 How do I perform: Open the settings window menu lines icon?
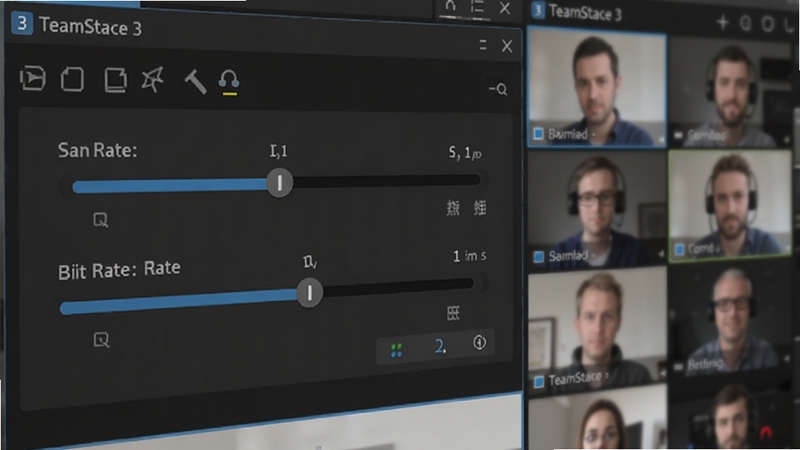(x=483, y=44)
